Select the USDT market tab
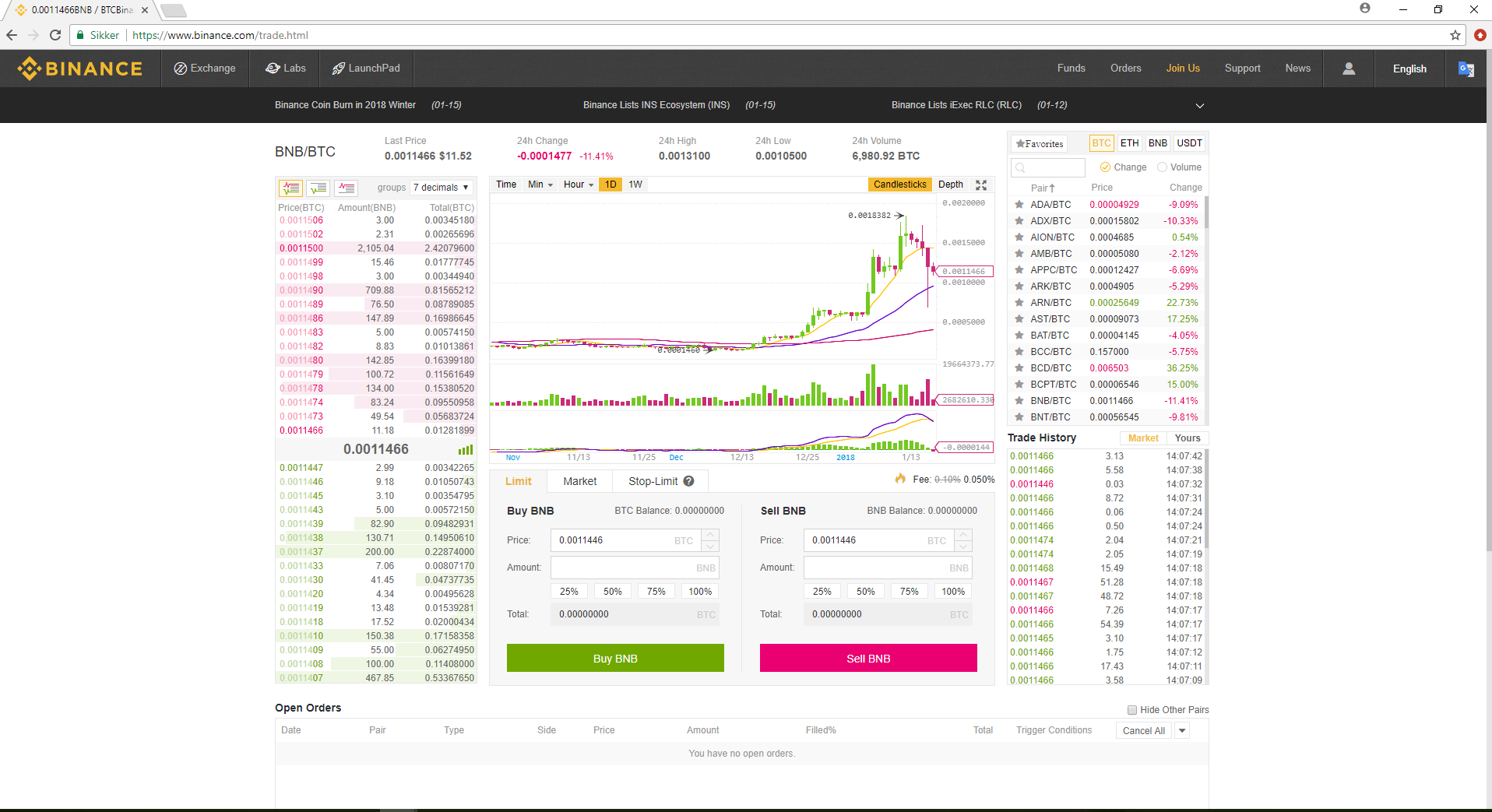The image size is (1492, 812). 1189,143
